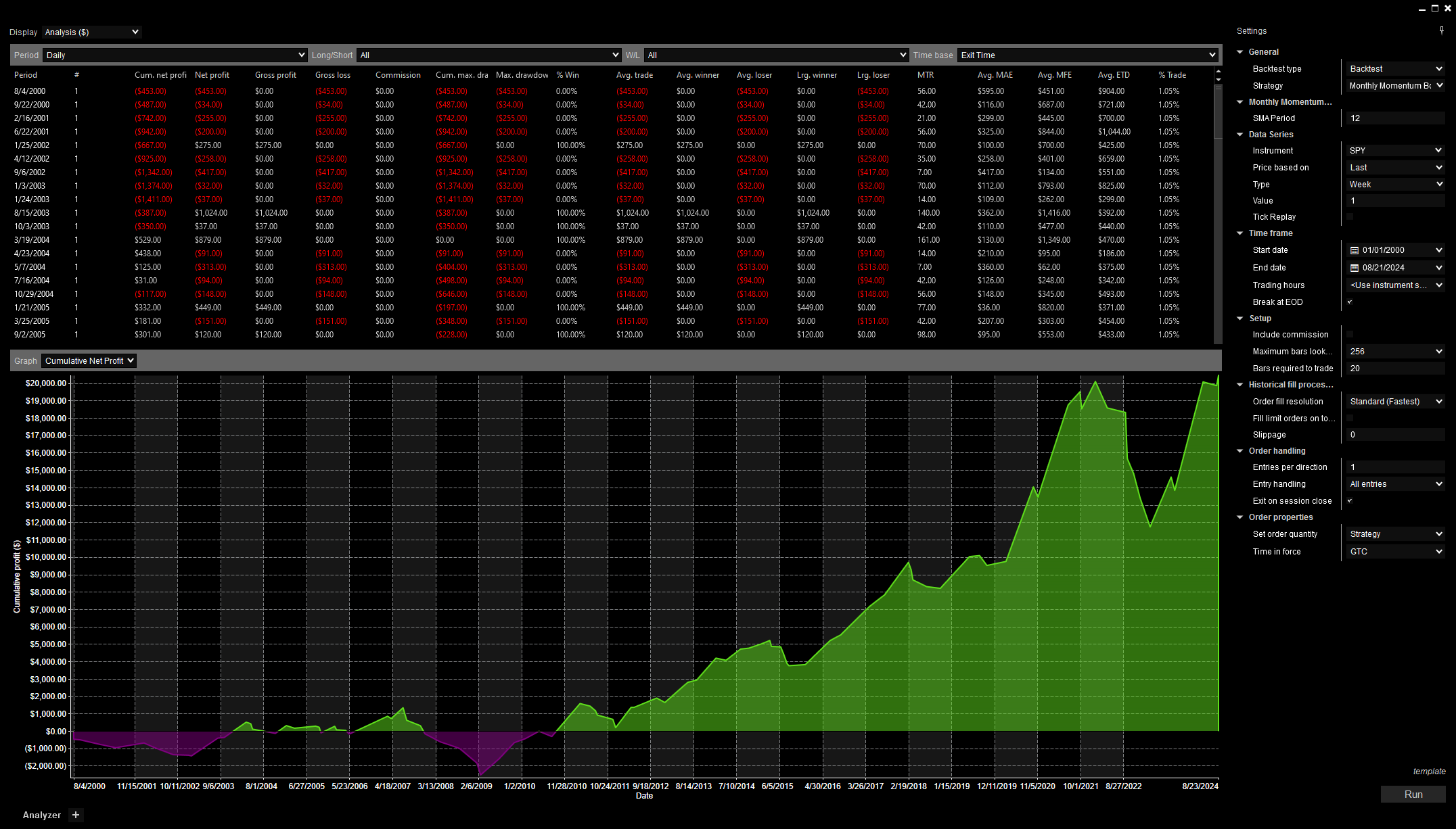1456x829 pixels.
Task: Open the Time base Exit Time dropdown
Action: (1088, 55)
